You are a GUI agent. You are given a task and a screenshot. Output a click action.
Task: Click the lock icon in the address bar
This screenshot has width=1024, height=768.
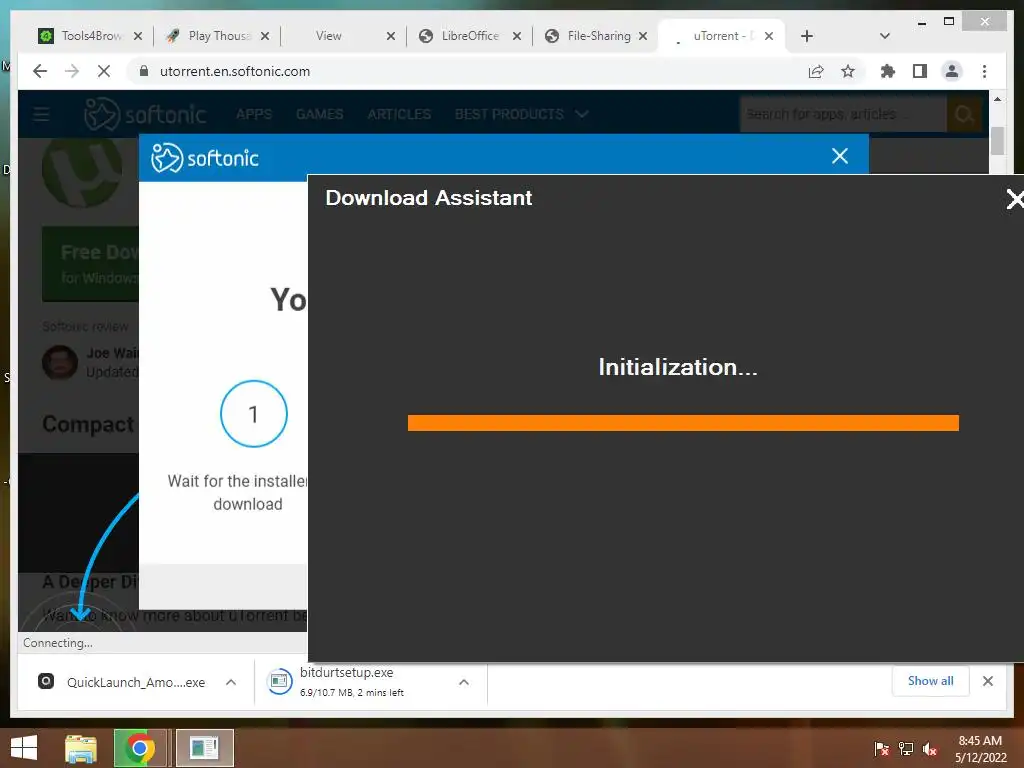tap(144, 71)
